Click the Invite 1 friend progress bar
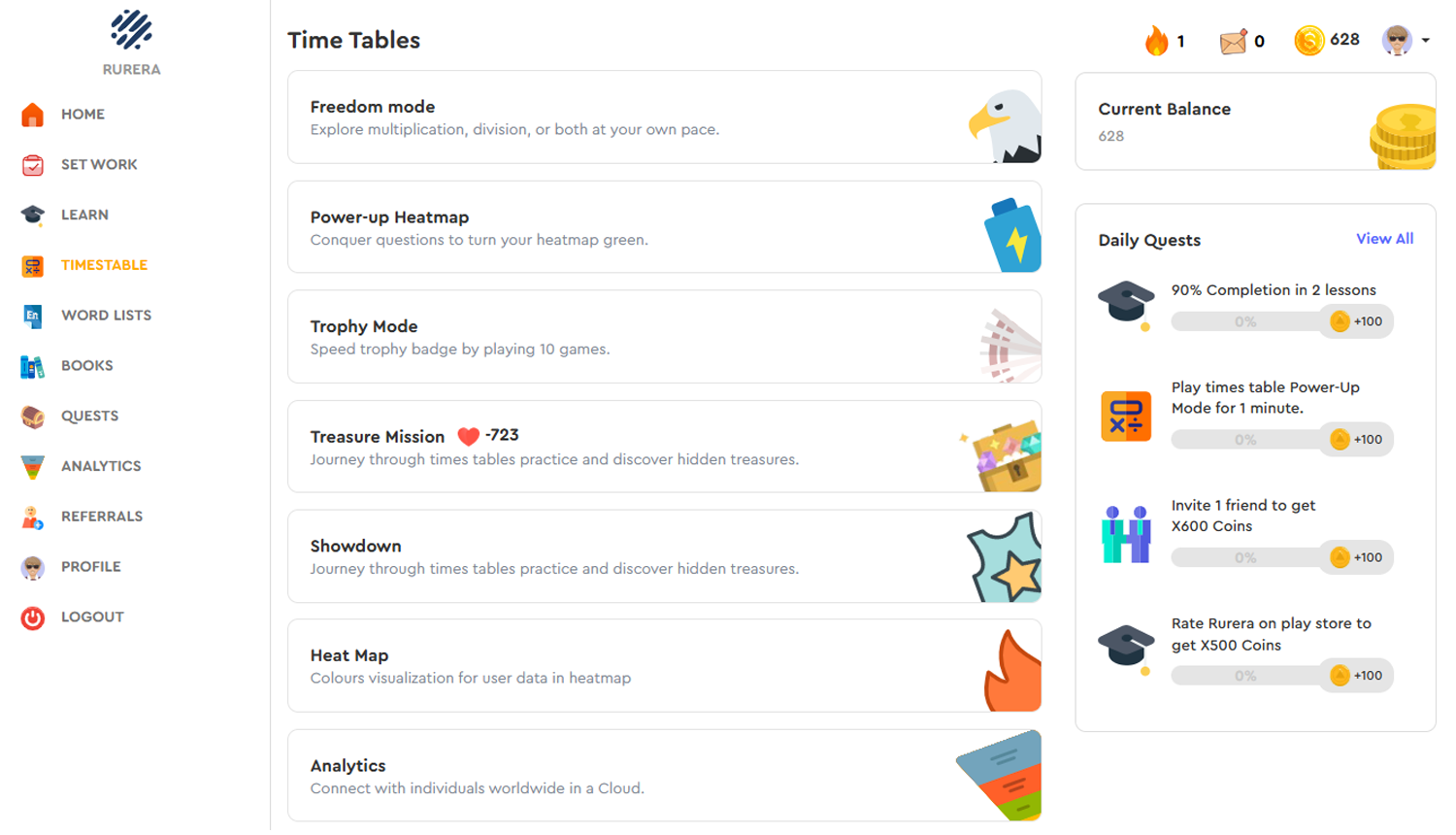The width and height of the screenshot is (1456, 835). point(1245,558)
